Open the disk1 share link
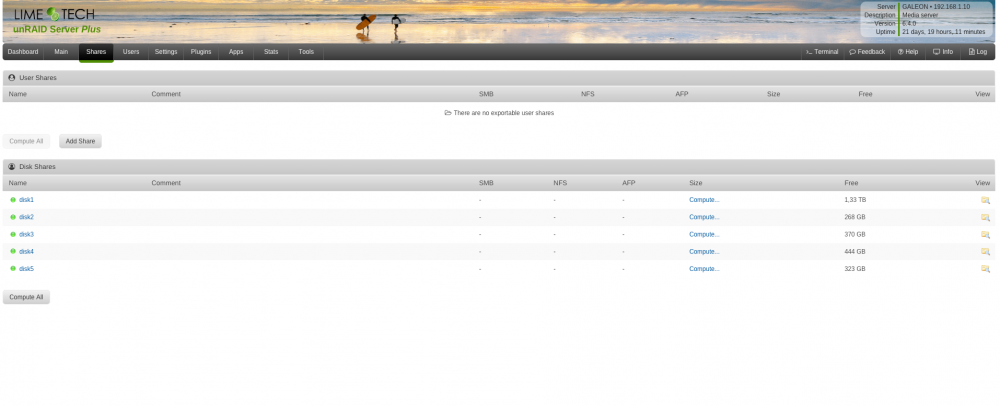 [x=26, y=199]
